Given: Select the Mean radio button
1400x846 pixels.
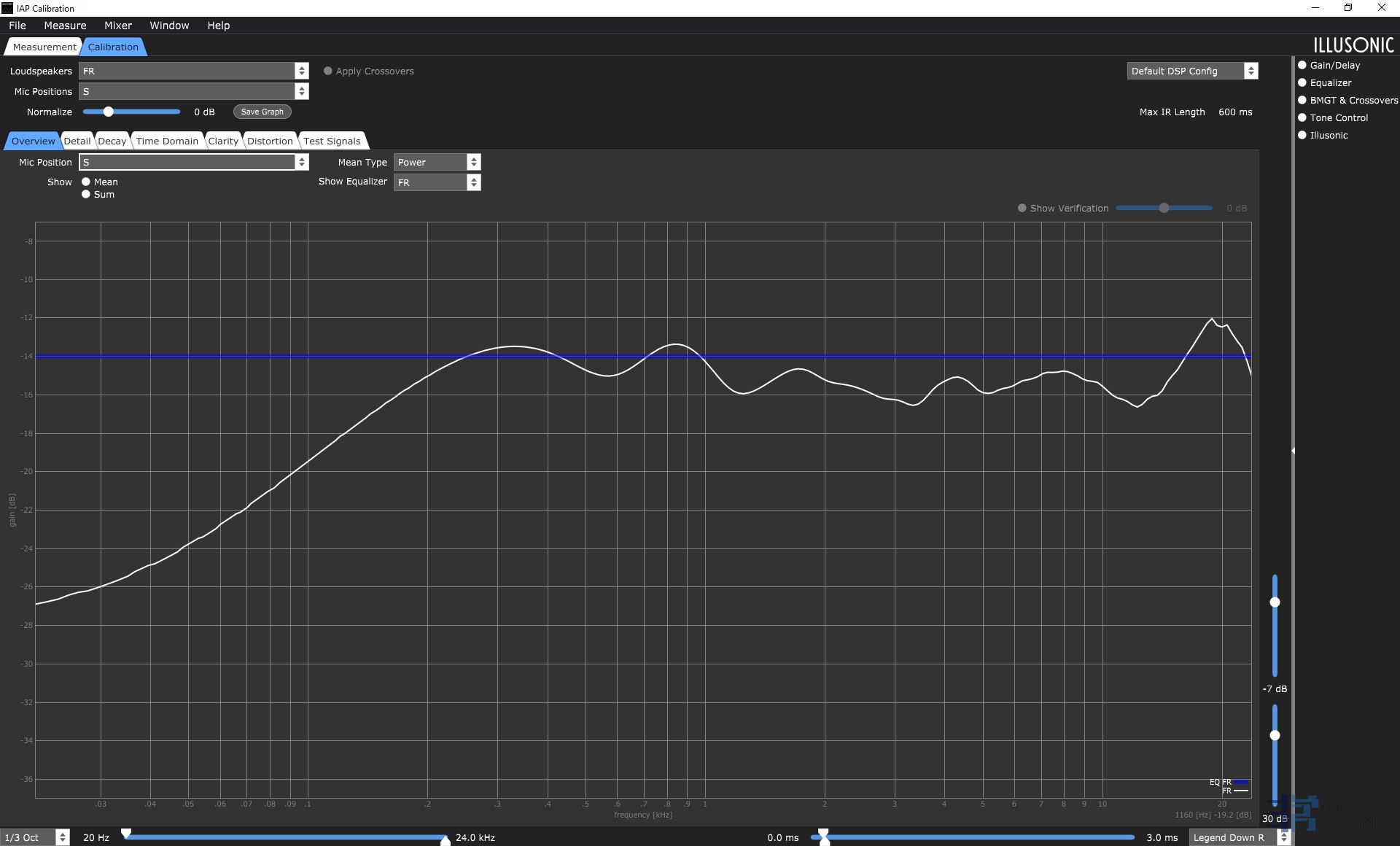Looking at the screenshot, I should (x=86, y=182).
